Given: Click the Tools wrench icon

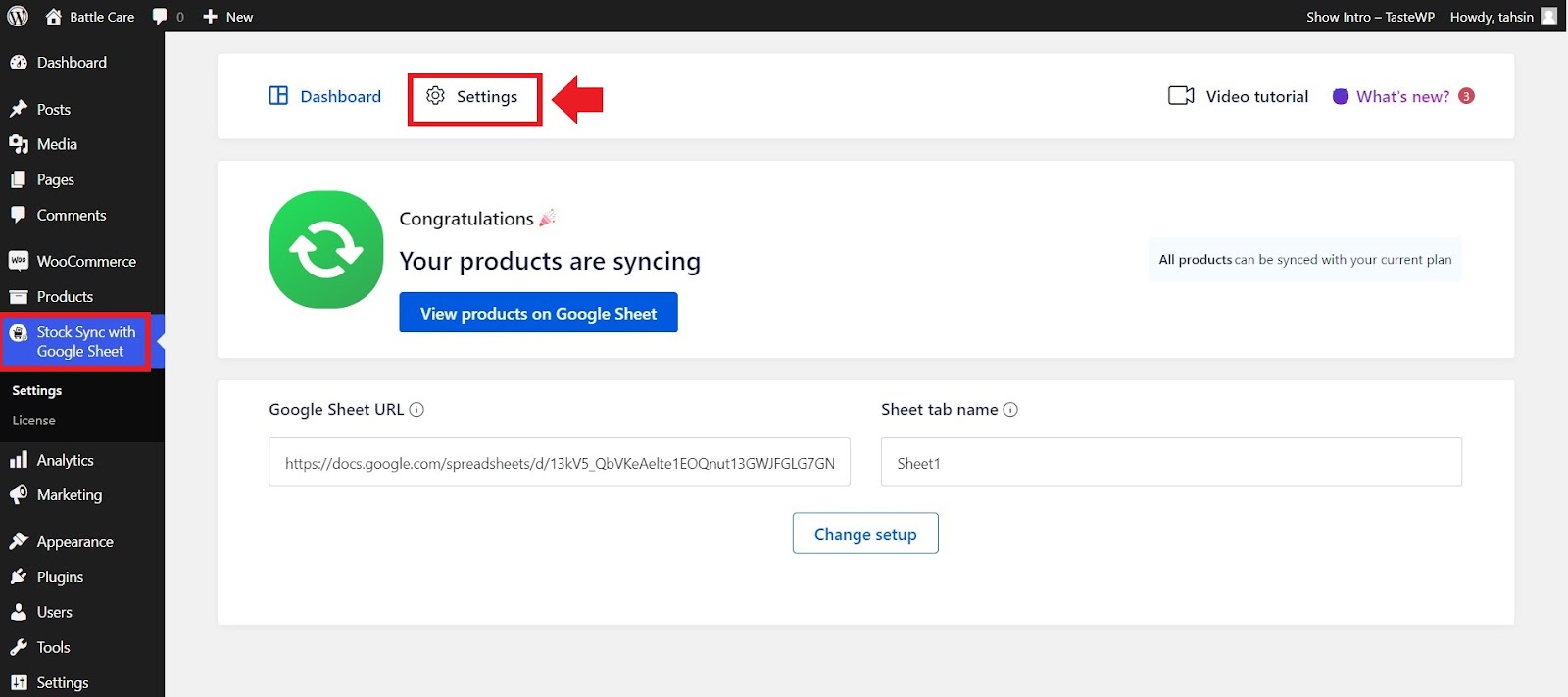Looking at the screenshot, I should [19, 647].
